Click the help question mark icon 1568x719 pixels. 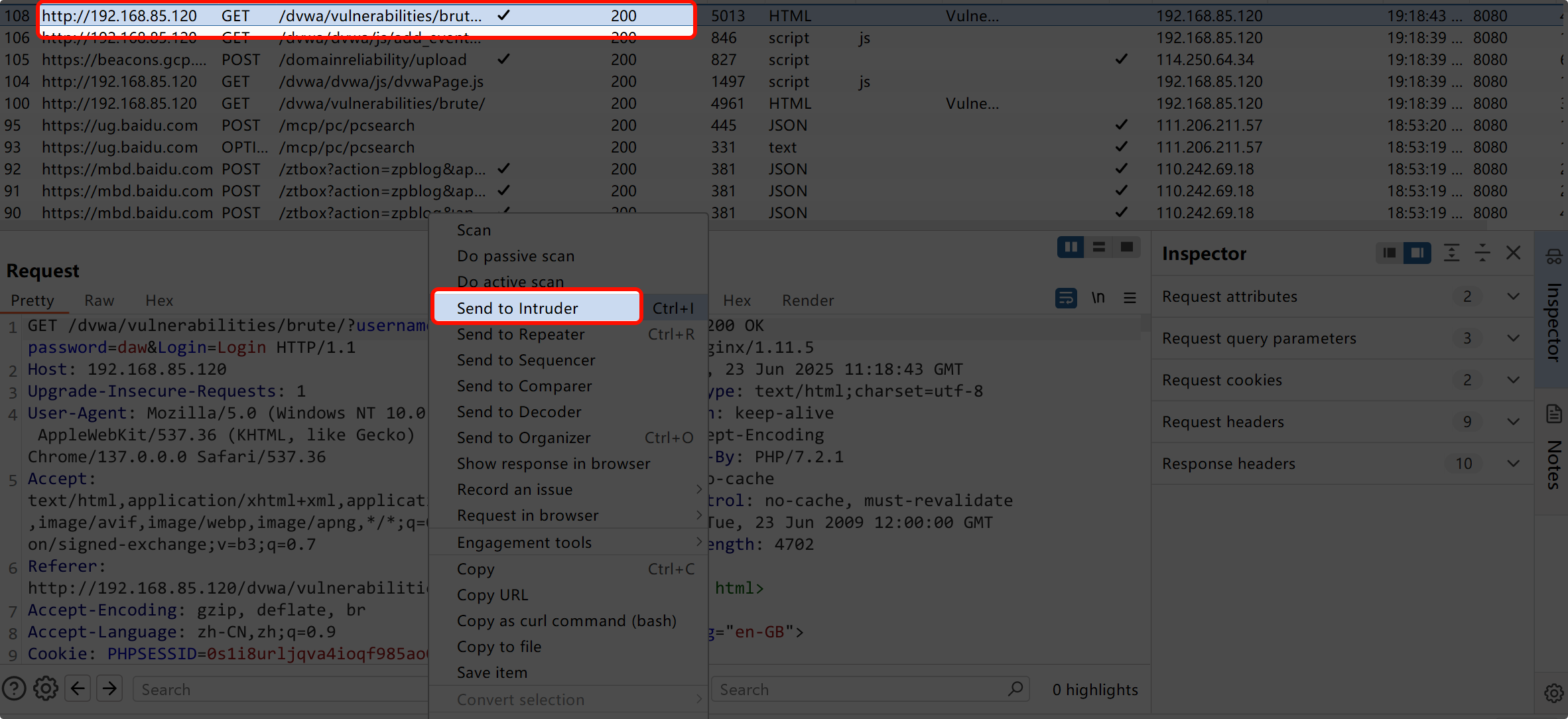coord(15,688)
